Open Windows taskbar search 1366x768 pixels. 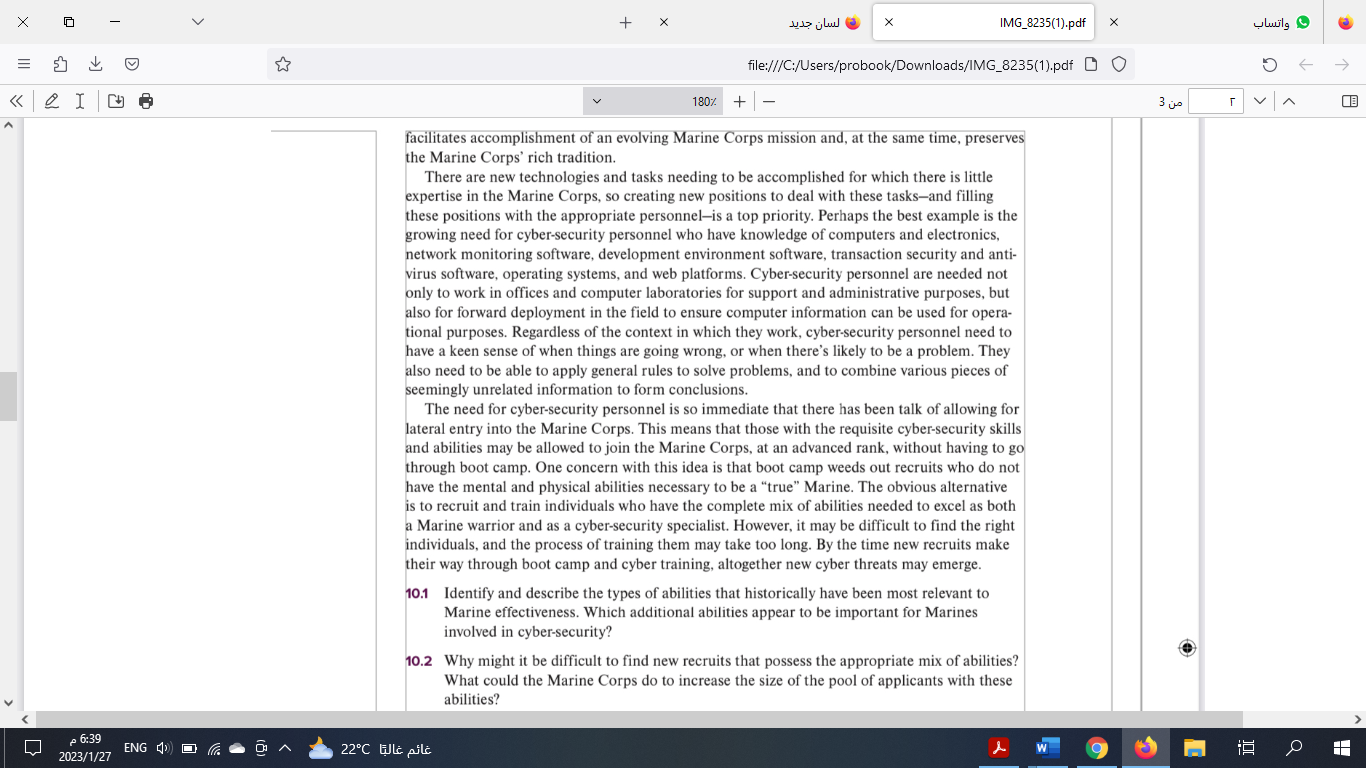click(x=1294, y=747)
